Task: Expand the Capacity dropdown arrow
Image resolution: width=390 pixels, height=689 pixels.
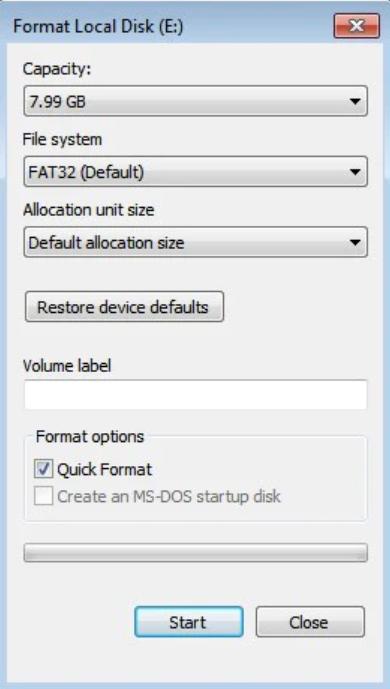Action: [355, 102]
